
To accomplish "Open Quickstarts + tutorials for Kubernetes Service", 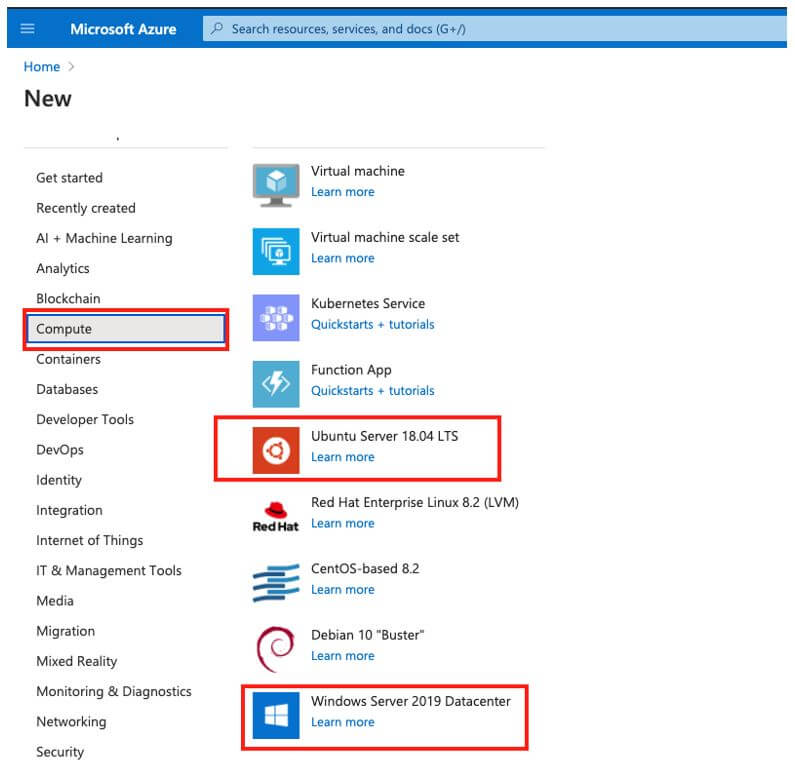I will [373, 324].
